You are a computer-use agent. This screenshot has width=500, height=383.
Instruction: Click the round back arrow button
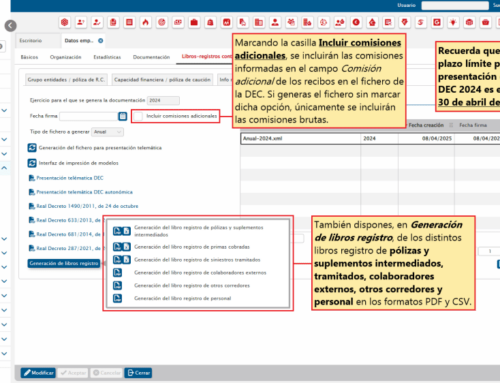click(11, 26)
